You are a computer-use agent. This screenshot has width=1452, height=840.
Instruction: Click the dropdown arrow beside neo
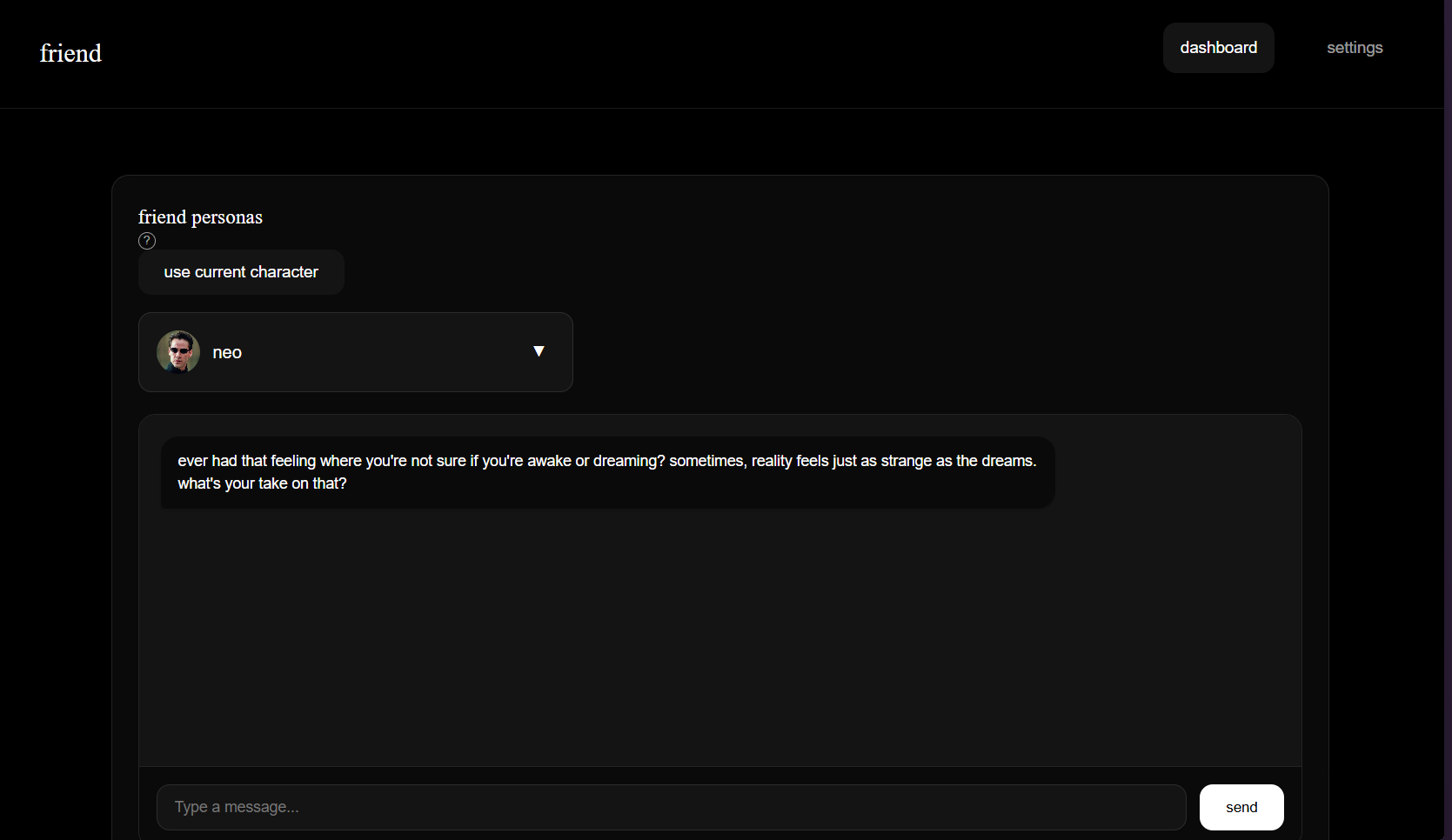coord(539,351)
